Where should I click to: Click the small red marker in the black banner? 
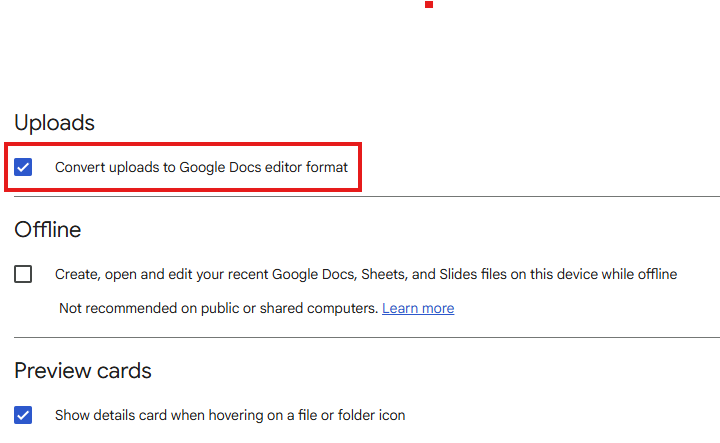pyautogui.click(x=429, y=4)
